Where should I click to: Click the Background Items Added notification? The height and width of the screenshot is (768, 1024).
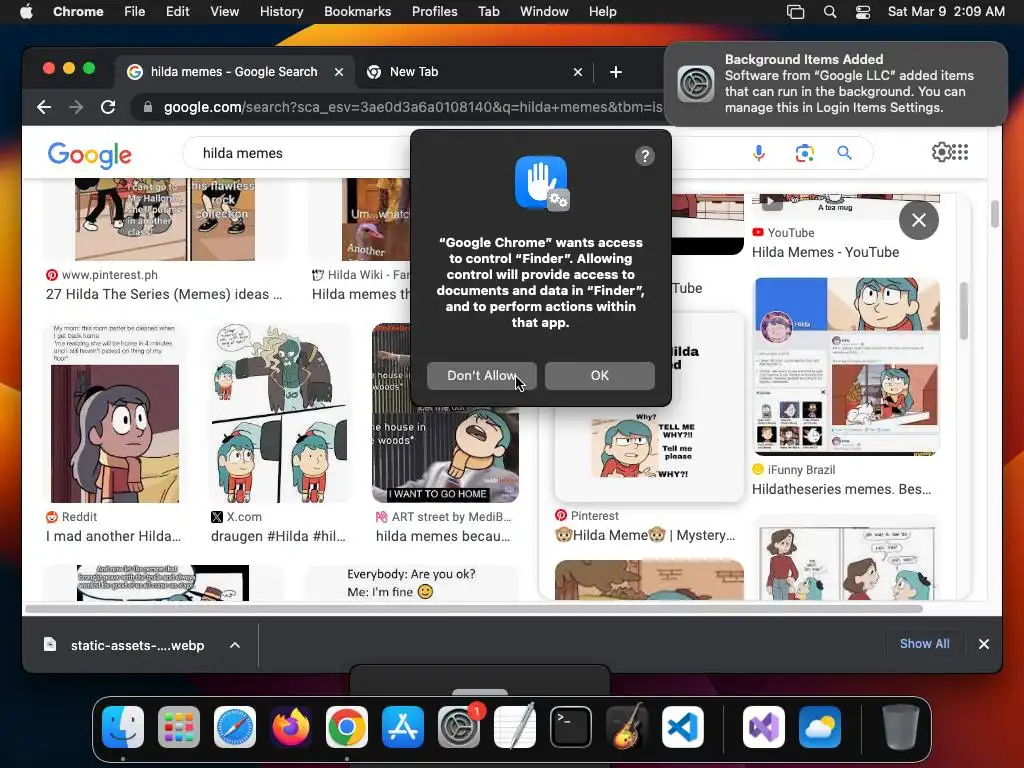click(x=835, y=84)
